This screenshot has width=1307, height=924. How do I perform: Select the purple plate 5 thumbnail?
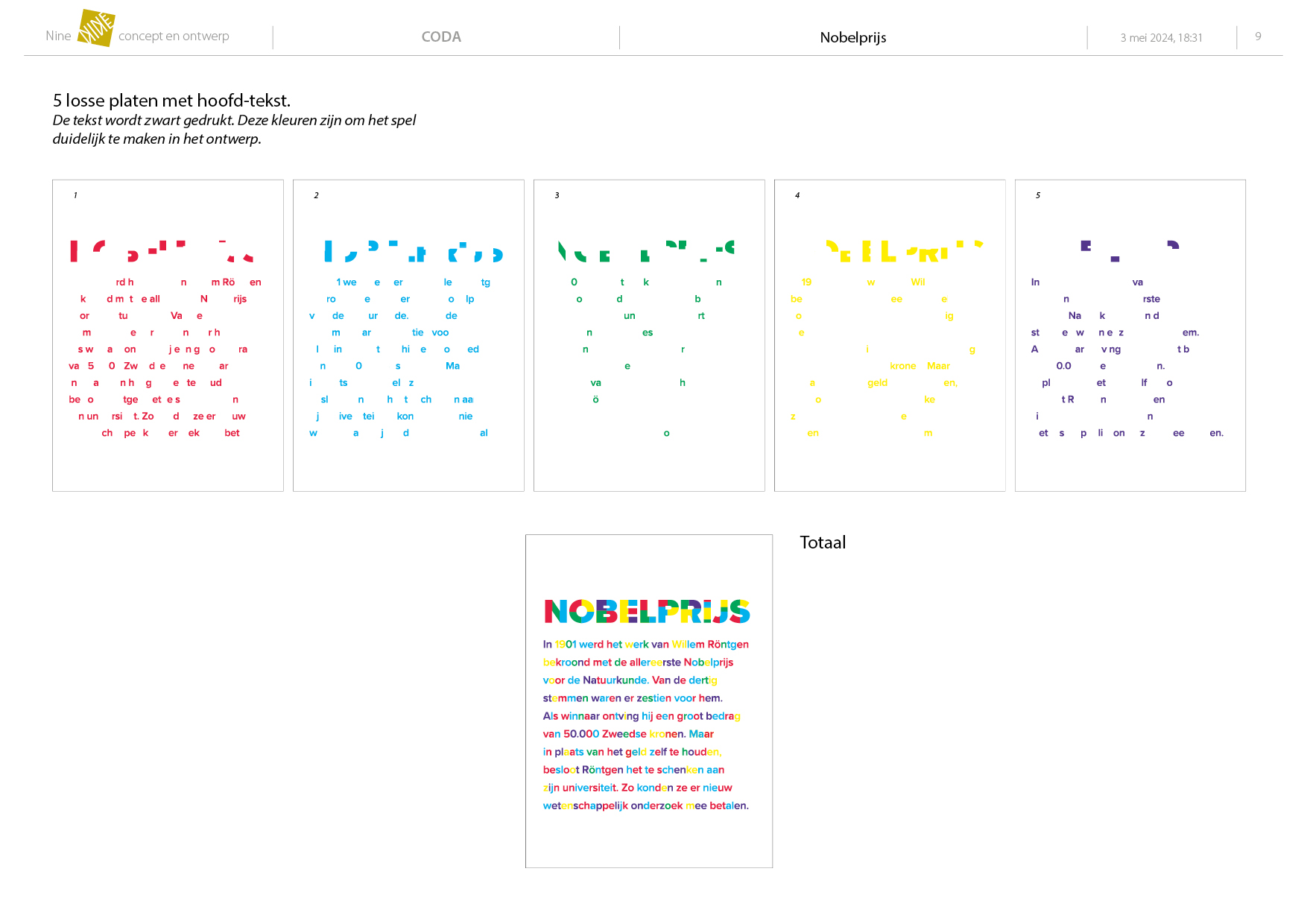click(x=1130, y=335)
